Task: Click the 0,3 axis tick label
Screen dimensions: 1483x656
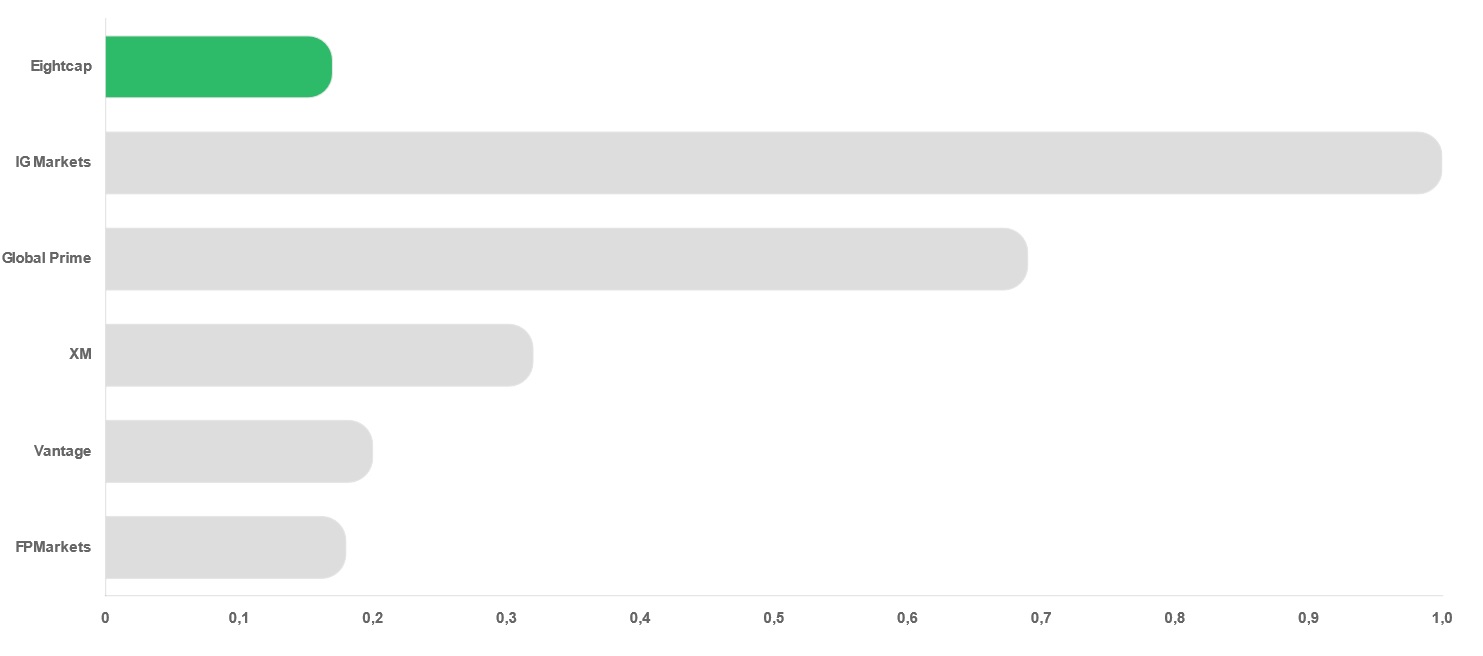Action: coord(506,618)
